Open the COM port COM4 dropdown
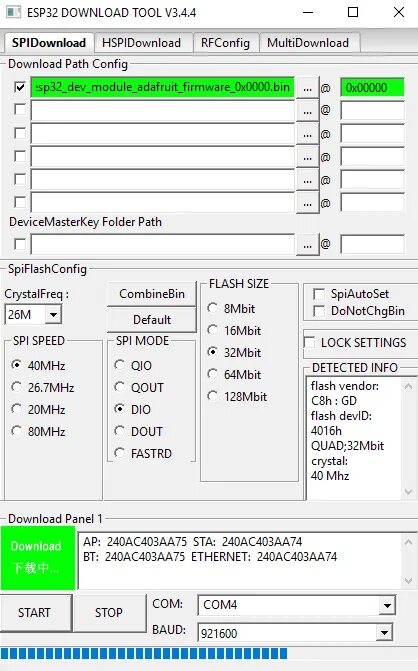This screenshot has width=418, height=671. 387,605
